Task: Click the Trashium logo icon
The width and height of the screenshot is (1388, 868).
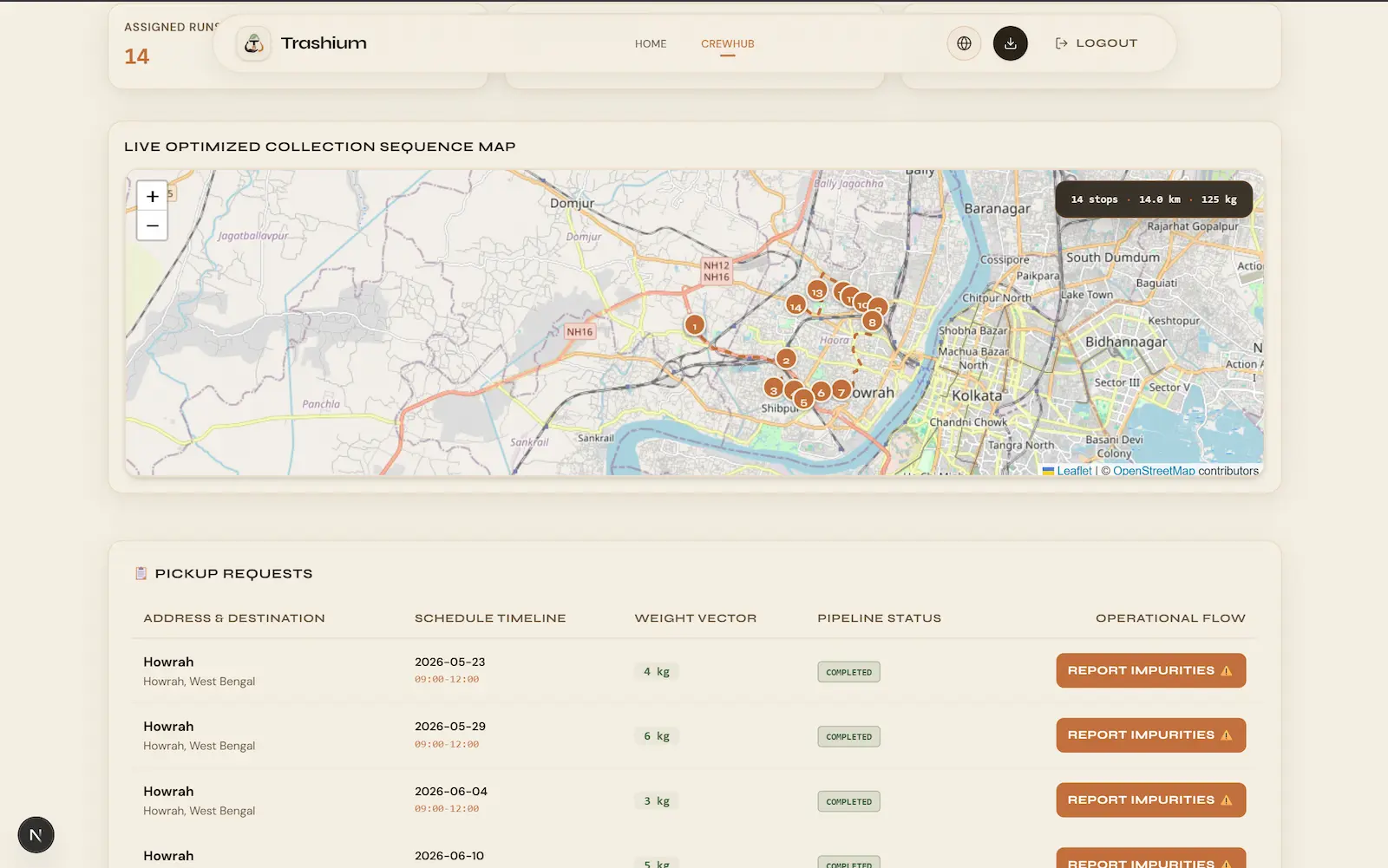Action: point(253,43)
